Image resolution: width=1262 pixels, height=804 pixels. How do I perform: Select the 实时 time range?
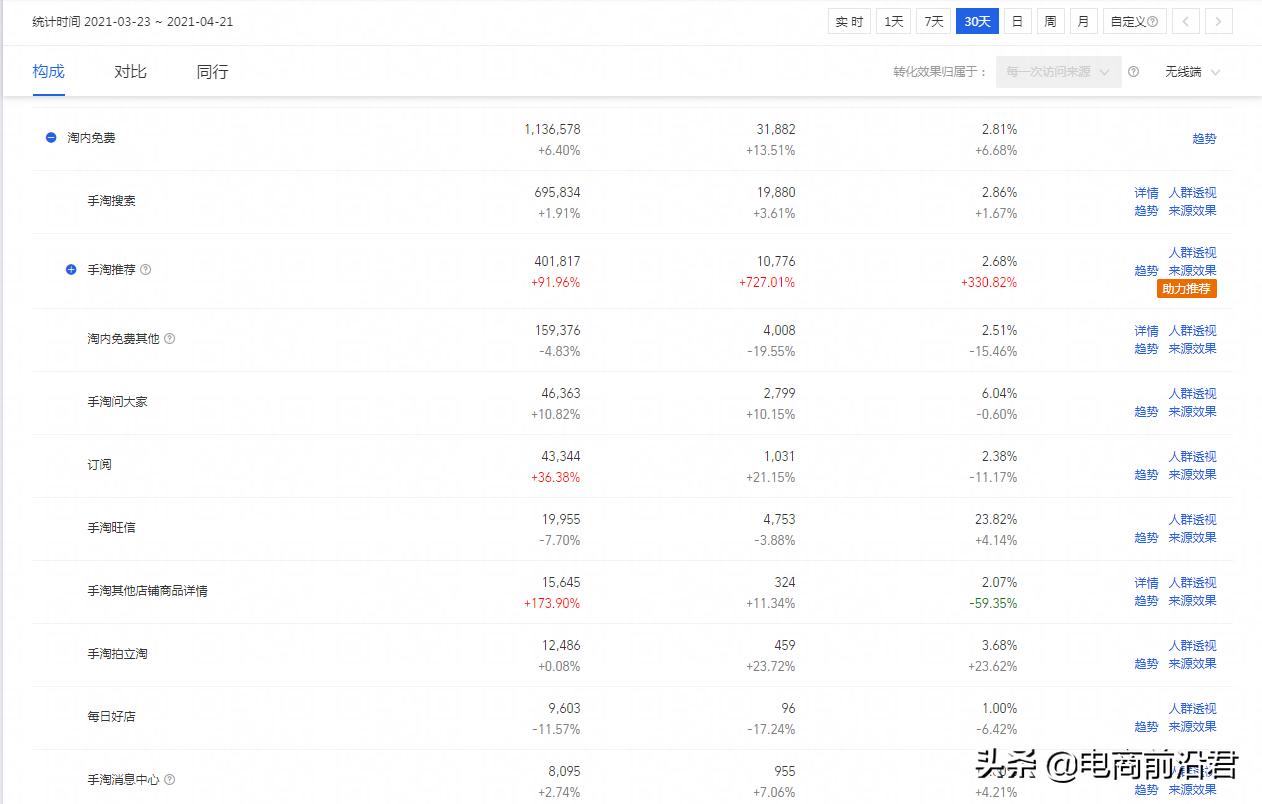pyautogui.click(x=850, y=21)
